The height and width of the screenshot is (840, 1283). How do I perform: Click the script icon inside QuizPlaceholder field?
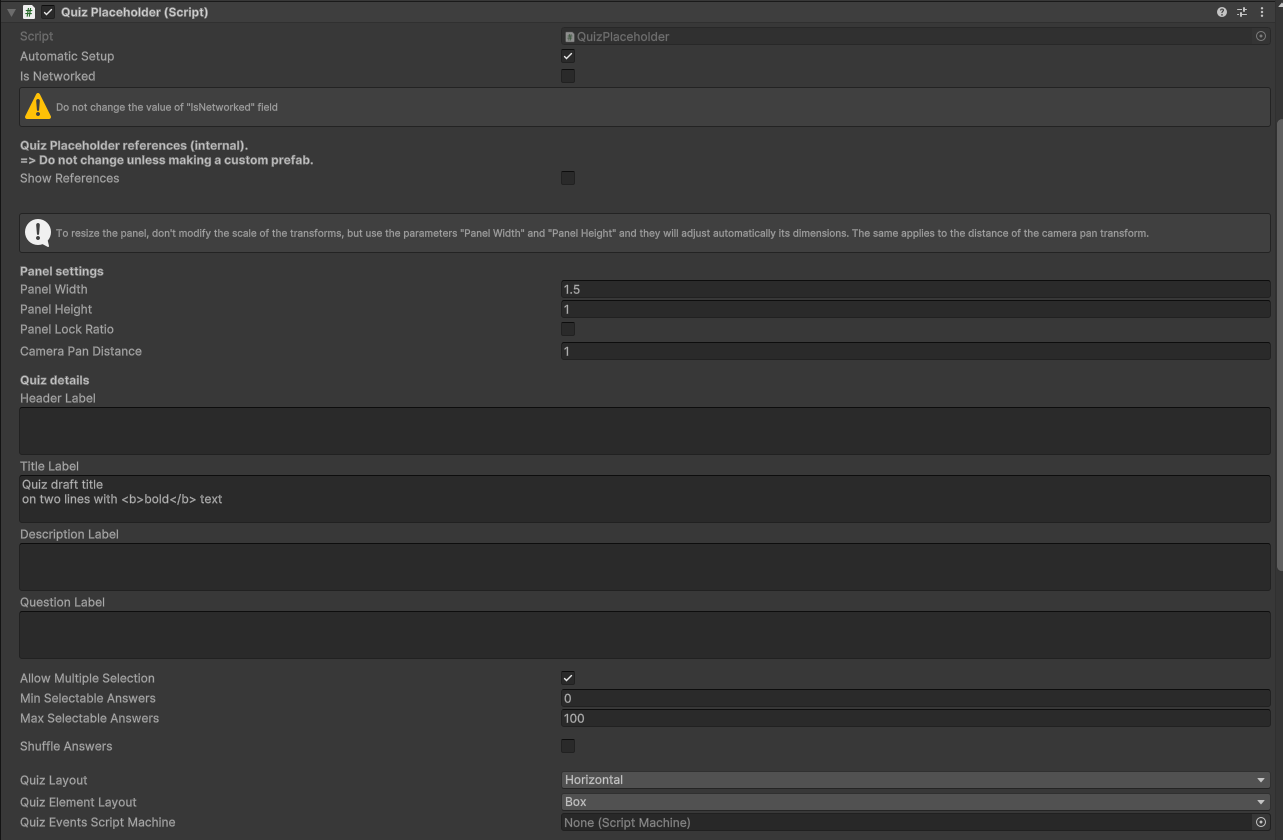click(x=570, y=36)
